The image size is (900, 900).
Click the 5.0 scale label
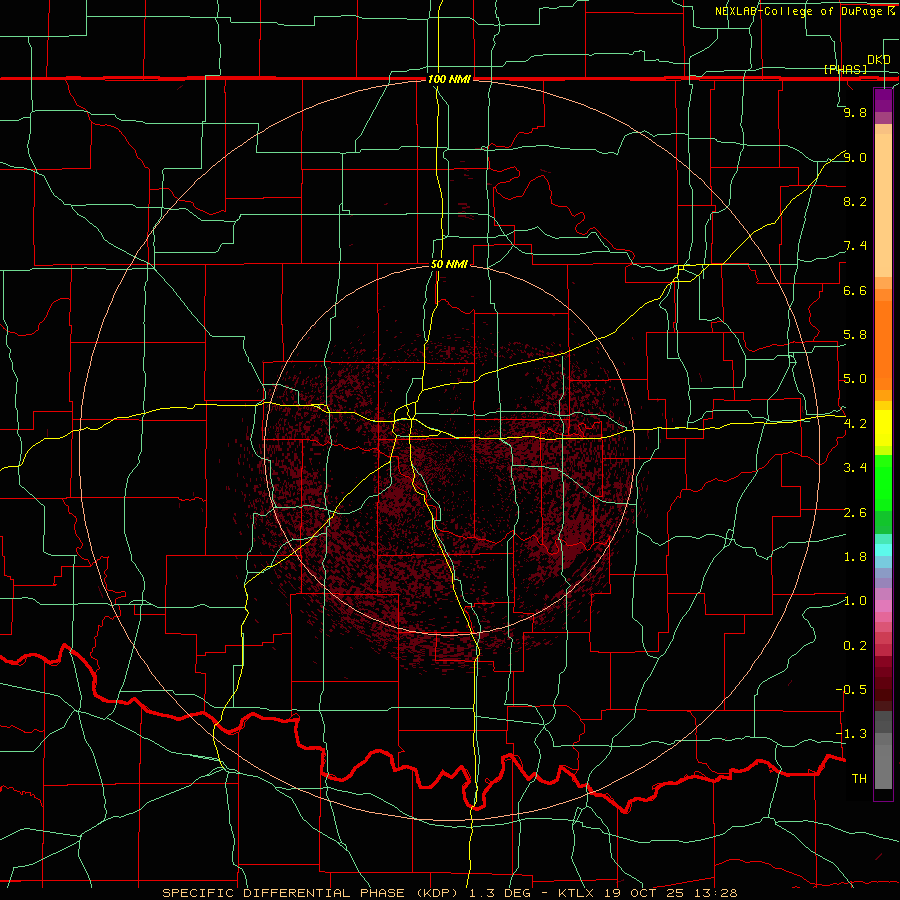click(x=855, y=379)
